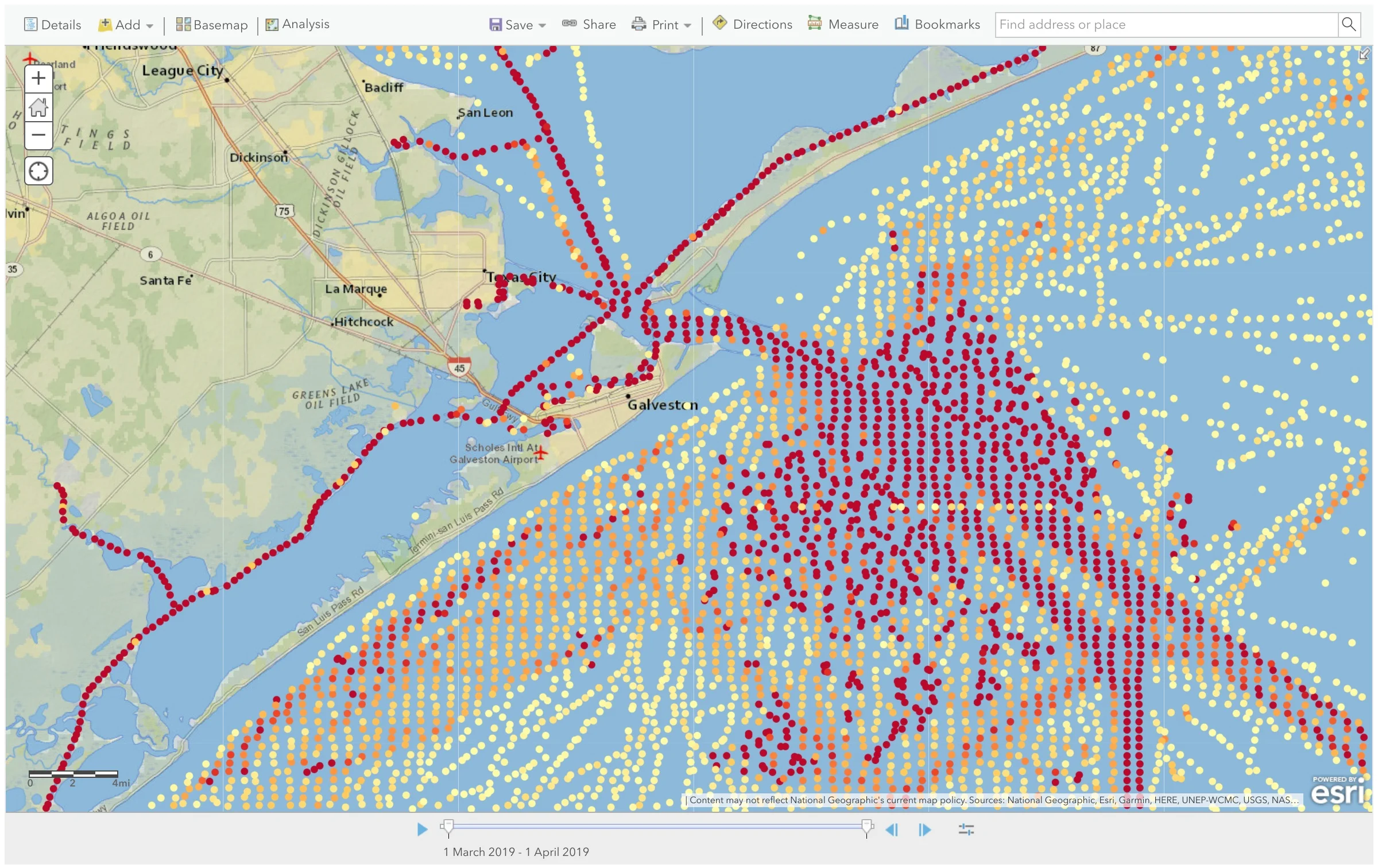Open the Details panel
This screenshot has height=868, width=1378.
(53, 25)
